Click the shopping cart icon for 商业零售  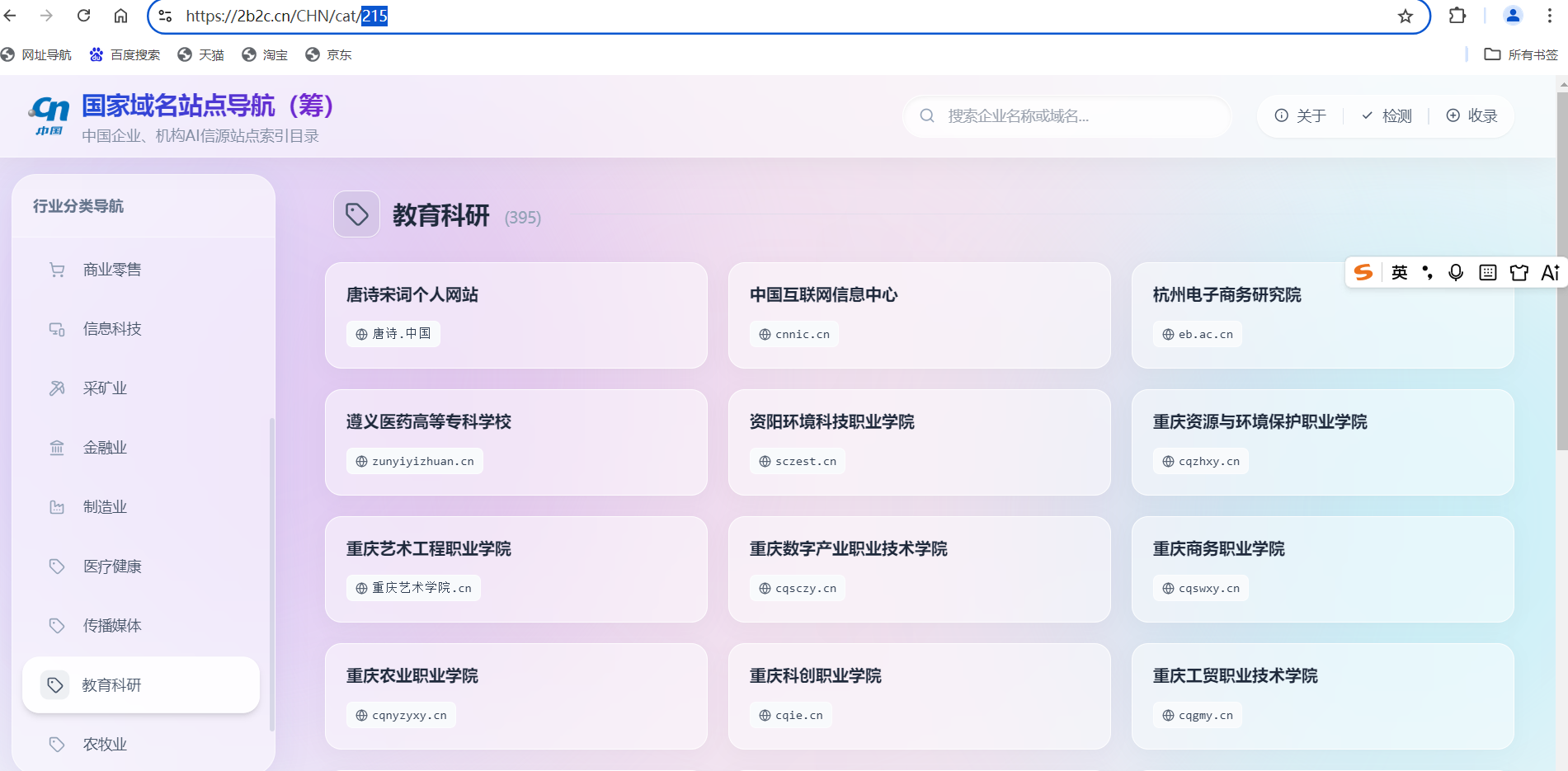pyautogui.click(x=57, y=270)
